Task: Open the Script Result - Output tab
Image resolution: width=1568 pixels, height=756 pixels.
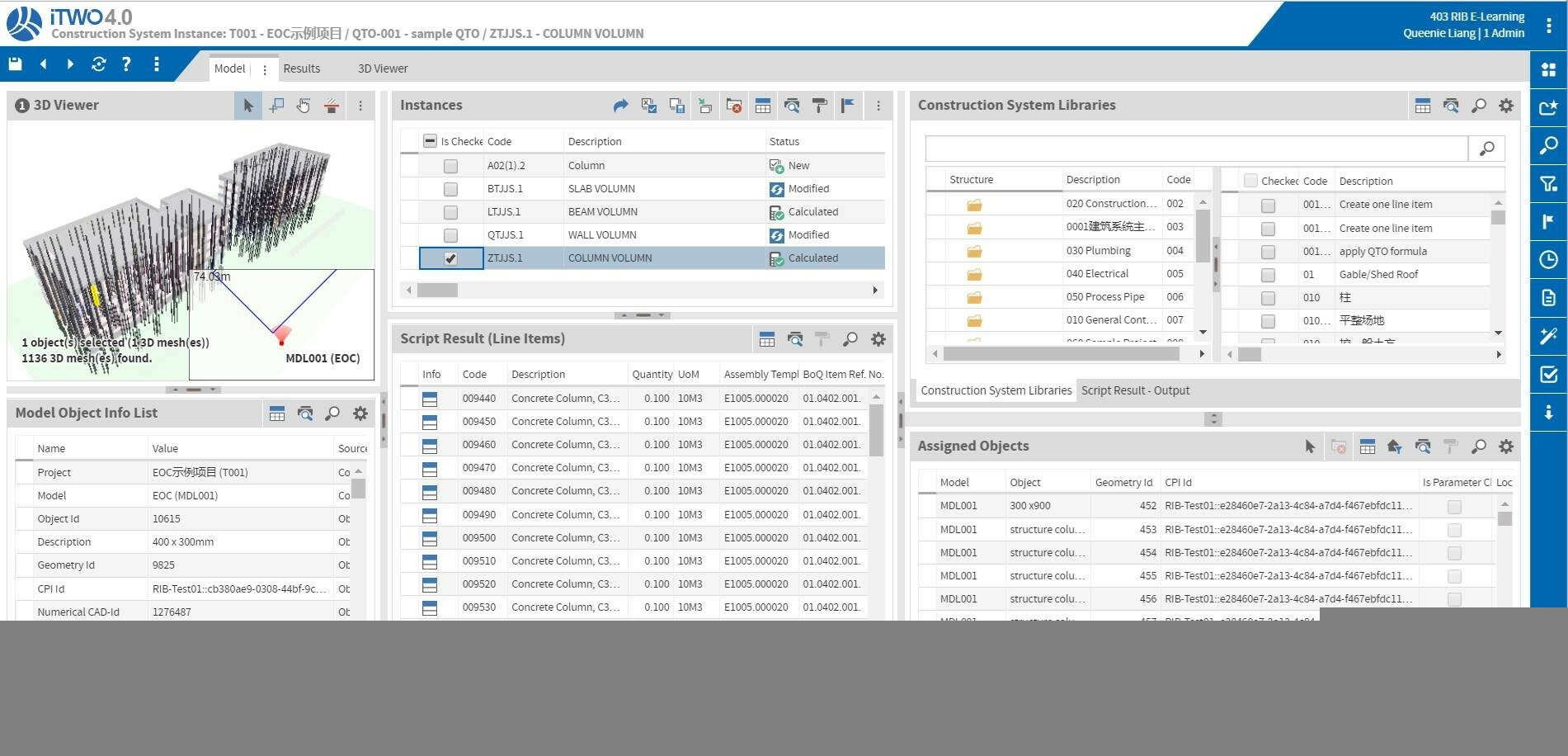Action: [1136, 390]
